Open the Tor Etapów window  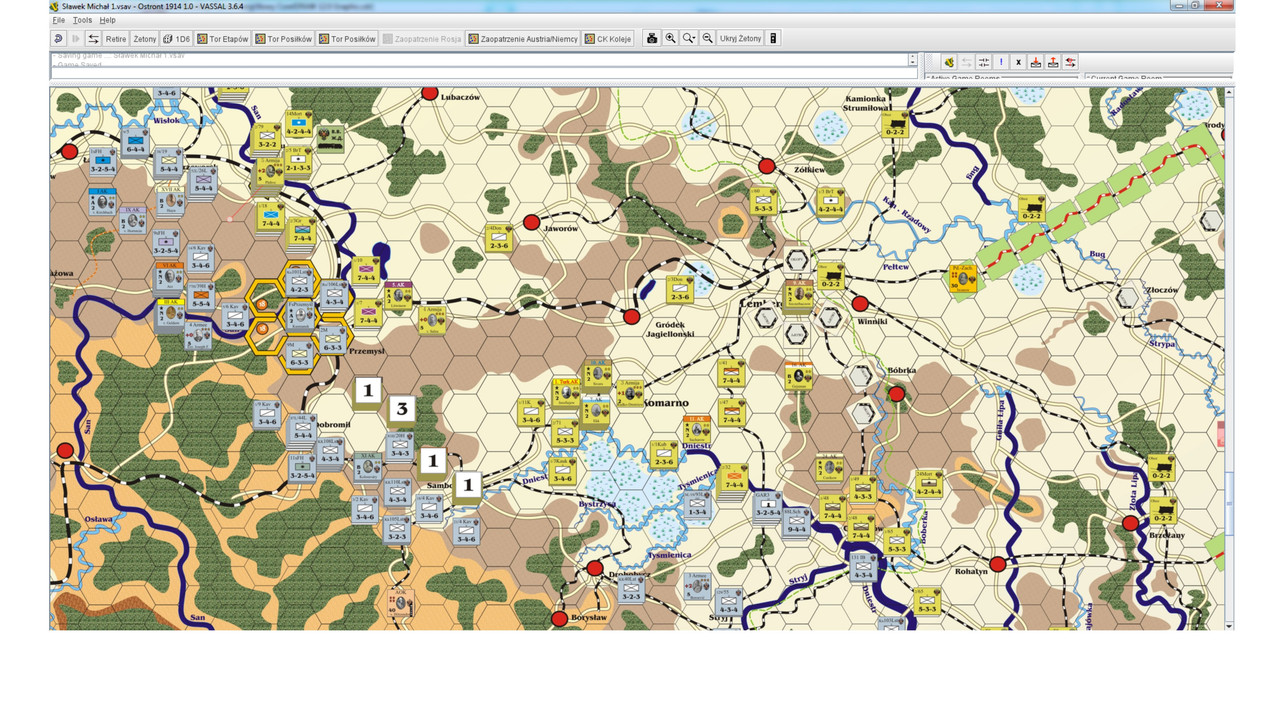click(222, 38)
